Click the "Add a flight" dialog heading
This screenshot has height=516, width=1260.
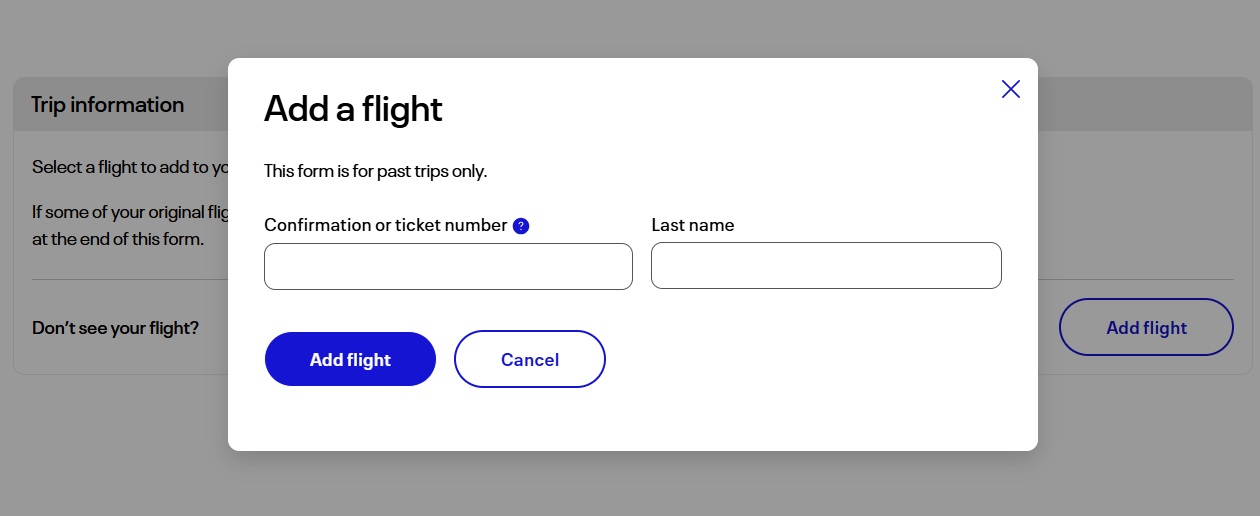coord(353,109)
